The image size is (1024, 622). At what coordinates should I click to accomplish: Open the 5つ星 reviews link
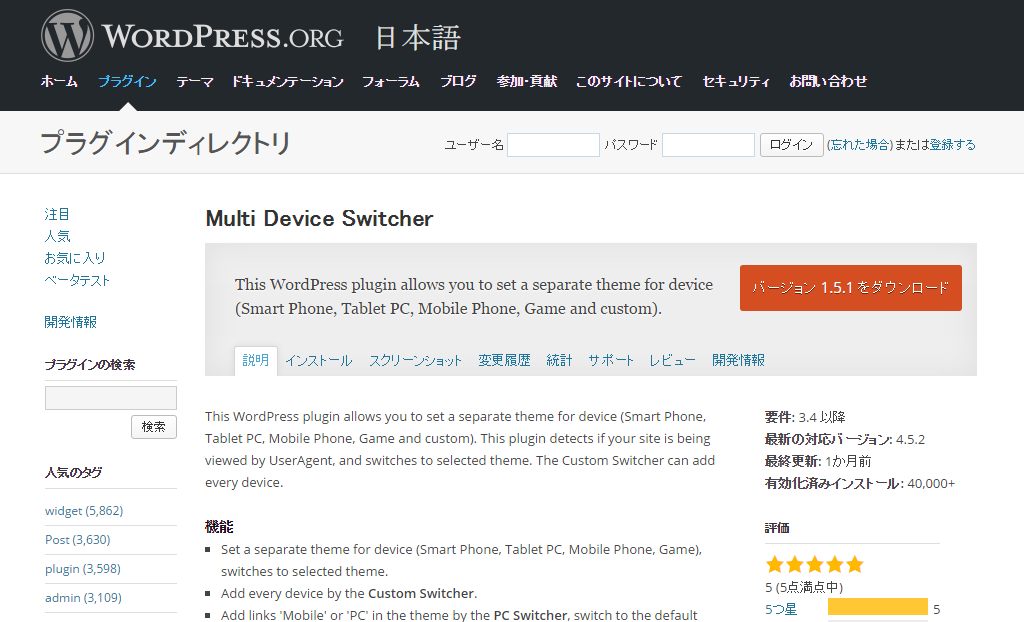781,610
